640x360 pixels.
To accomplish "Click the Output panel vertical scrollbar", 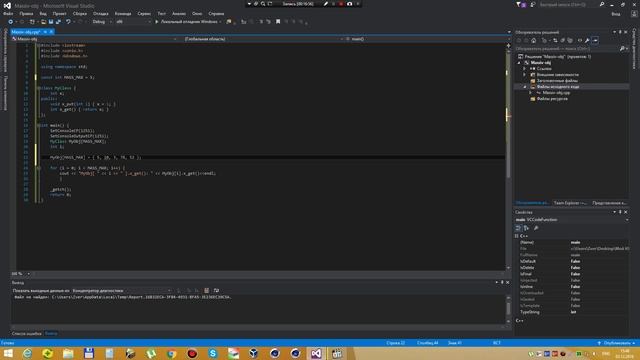I will pos(508,309).
